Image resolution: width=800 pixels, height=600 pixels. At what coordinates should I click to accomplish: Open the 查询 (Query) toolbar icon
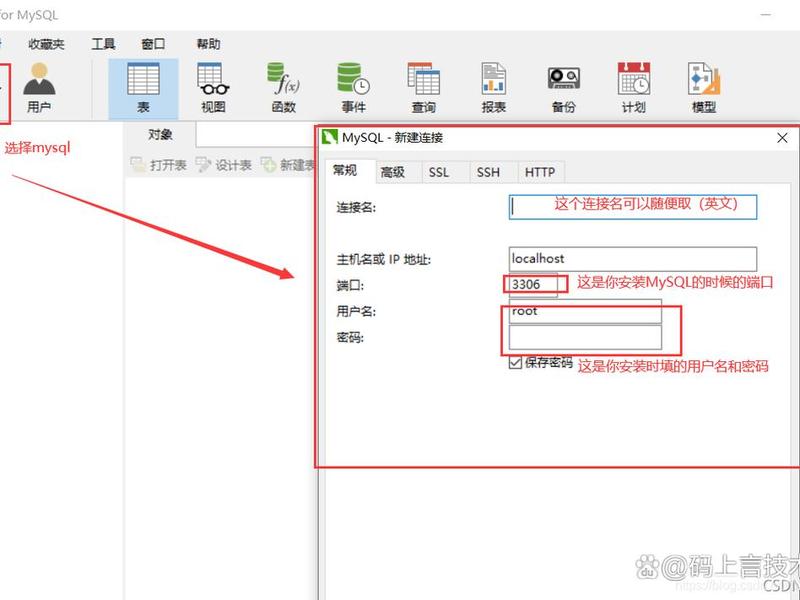423,88
